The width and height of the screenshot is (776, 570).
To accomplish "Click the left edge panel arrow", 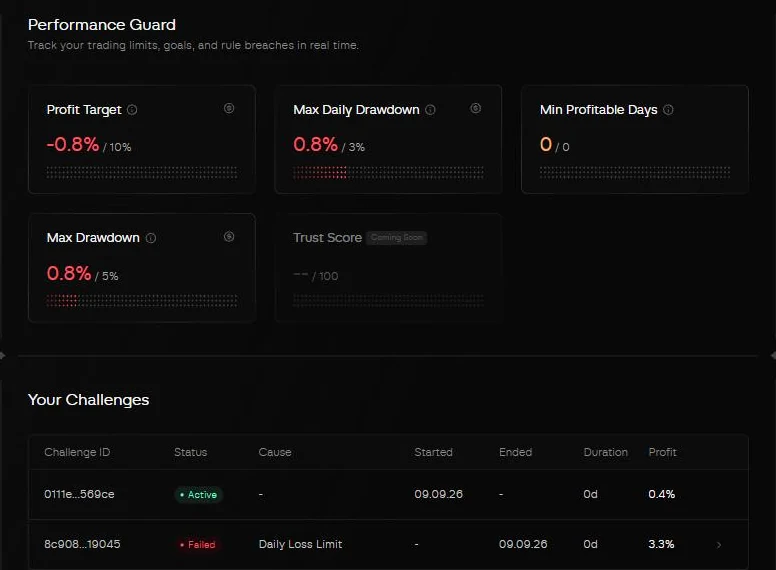I will [2, 355].
